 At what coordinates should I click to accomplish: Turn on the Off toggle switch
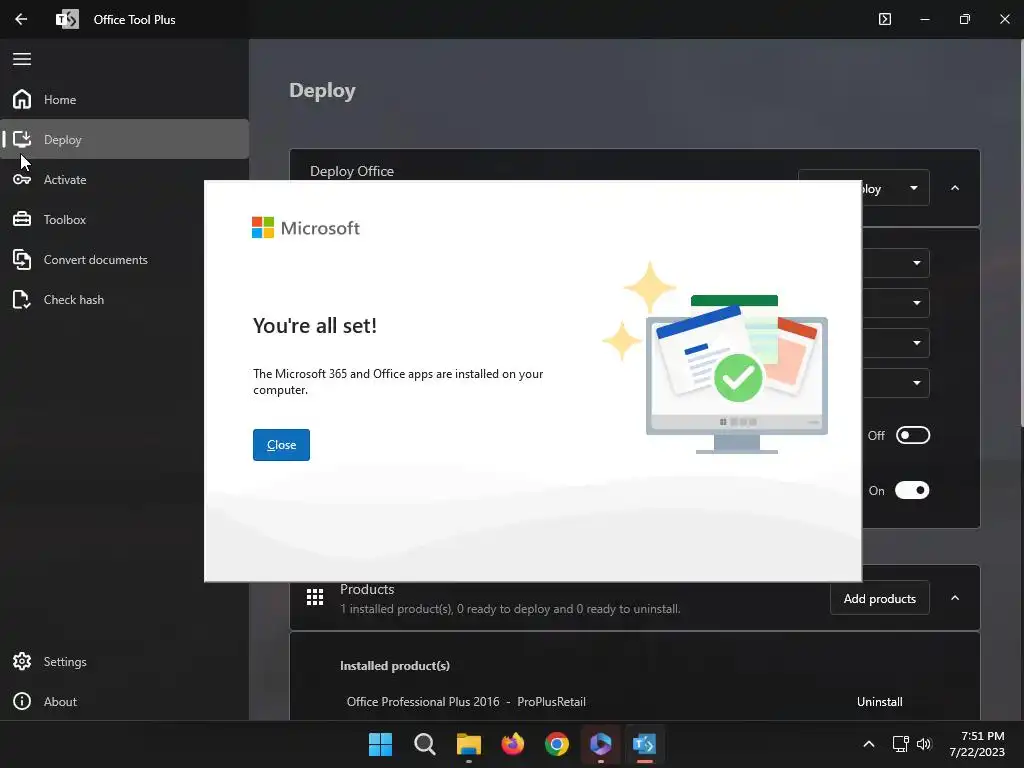(912, 435)
